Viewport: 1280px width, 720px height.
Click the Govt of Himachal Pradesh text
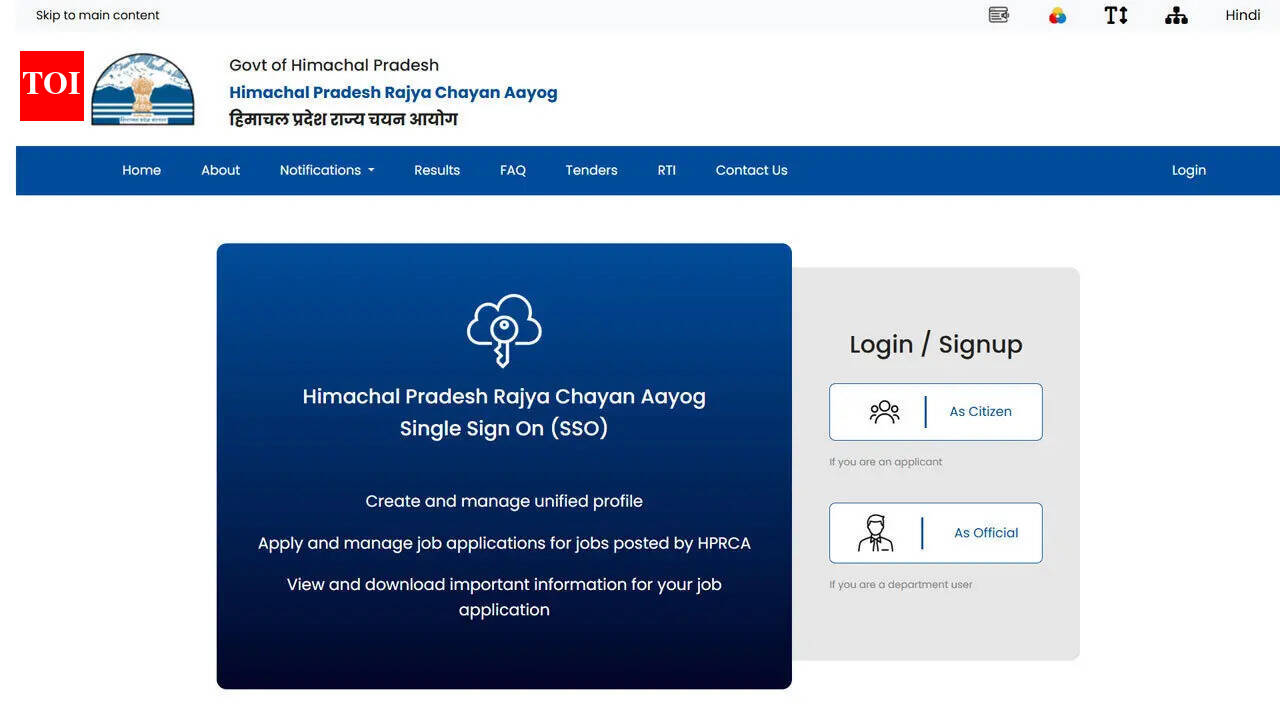point(334,65)
